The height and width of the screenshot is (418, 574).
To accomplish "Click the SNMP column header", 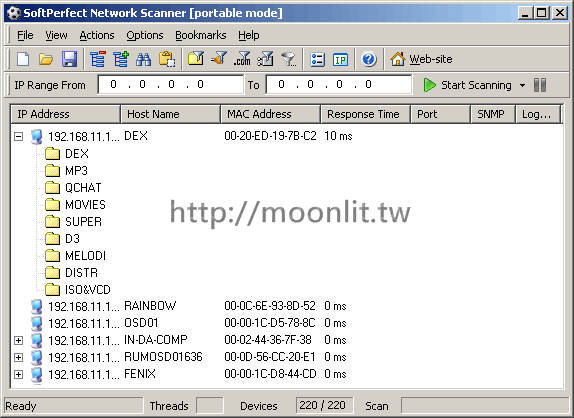I will pos(493,114).
